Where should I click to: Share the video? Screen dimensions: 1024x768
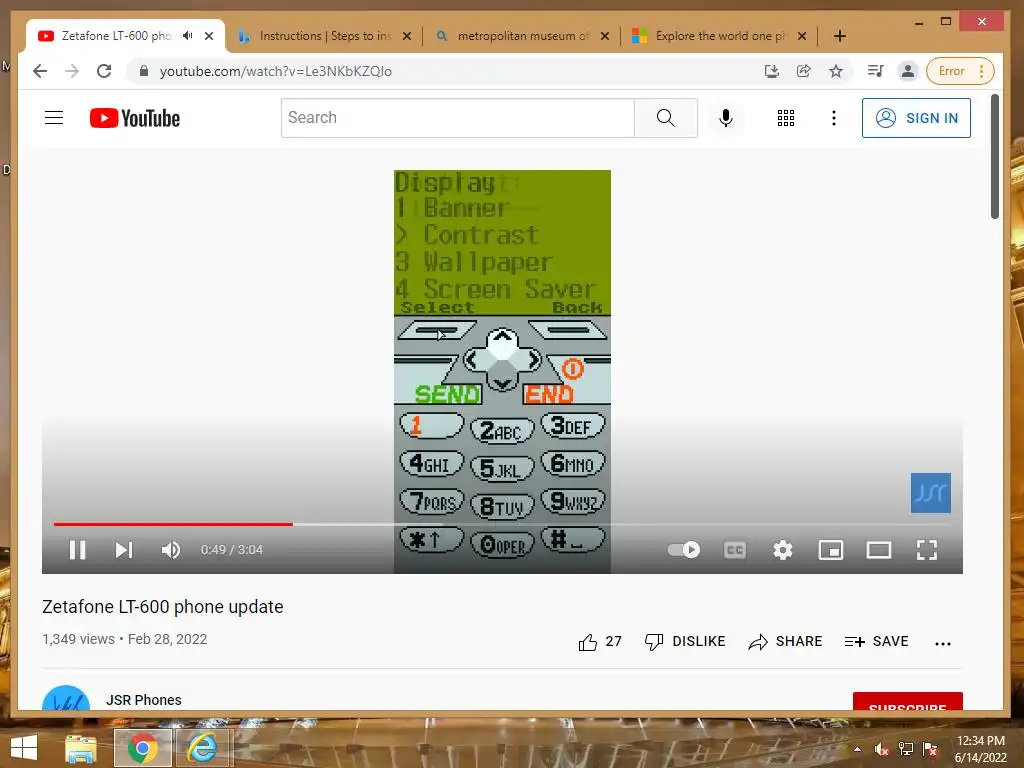click(785, 642)
